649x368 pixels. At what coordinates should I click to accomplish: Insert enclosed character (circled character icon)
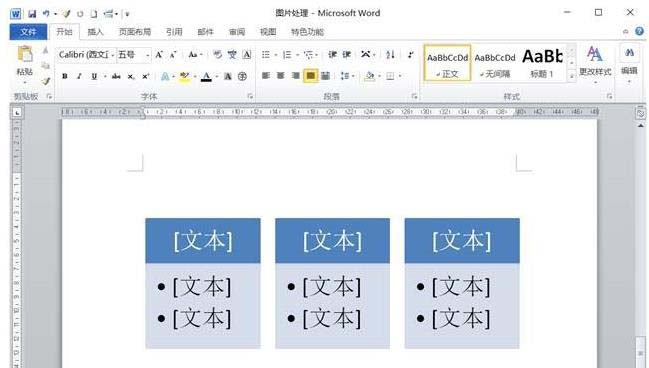243,76
